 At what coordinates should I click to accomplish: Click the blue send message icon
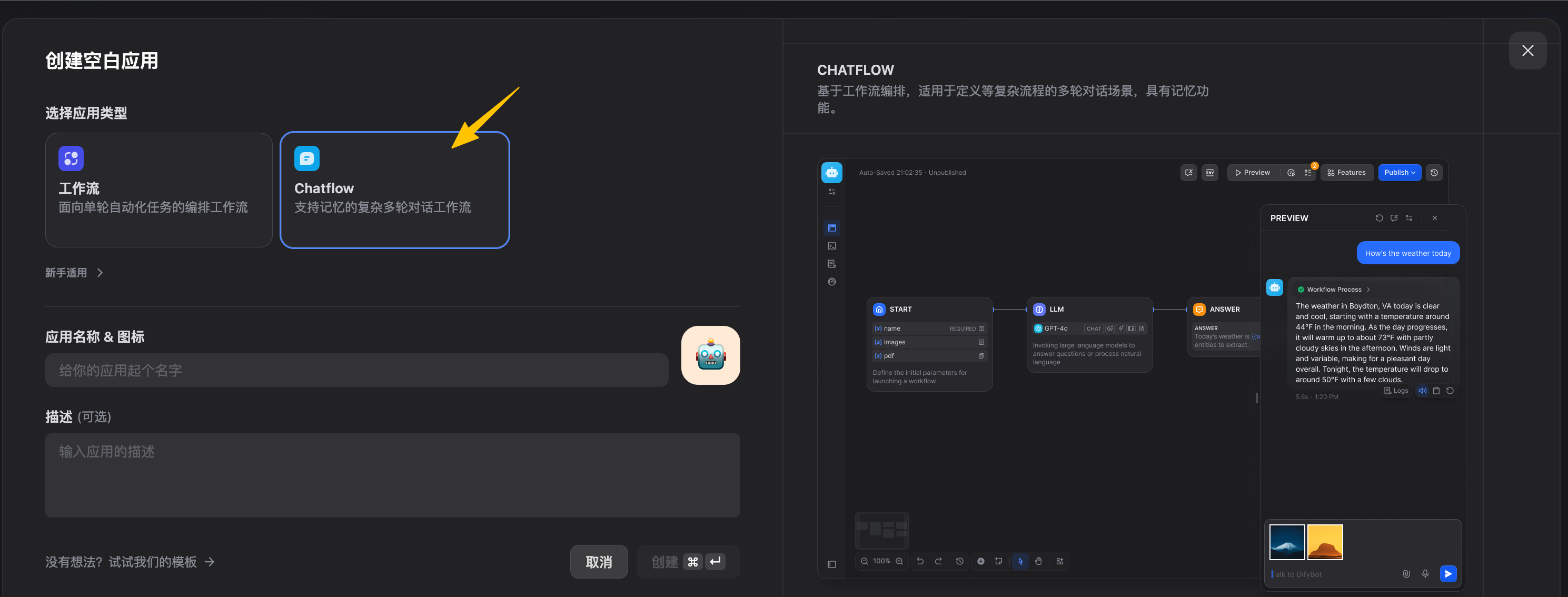(1447, 573)
